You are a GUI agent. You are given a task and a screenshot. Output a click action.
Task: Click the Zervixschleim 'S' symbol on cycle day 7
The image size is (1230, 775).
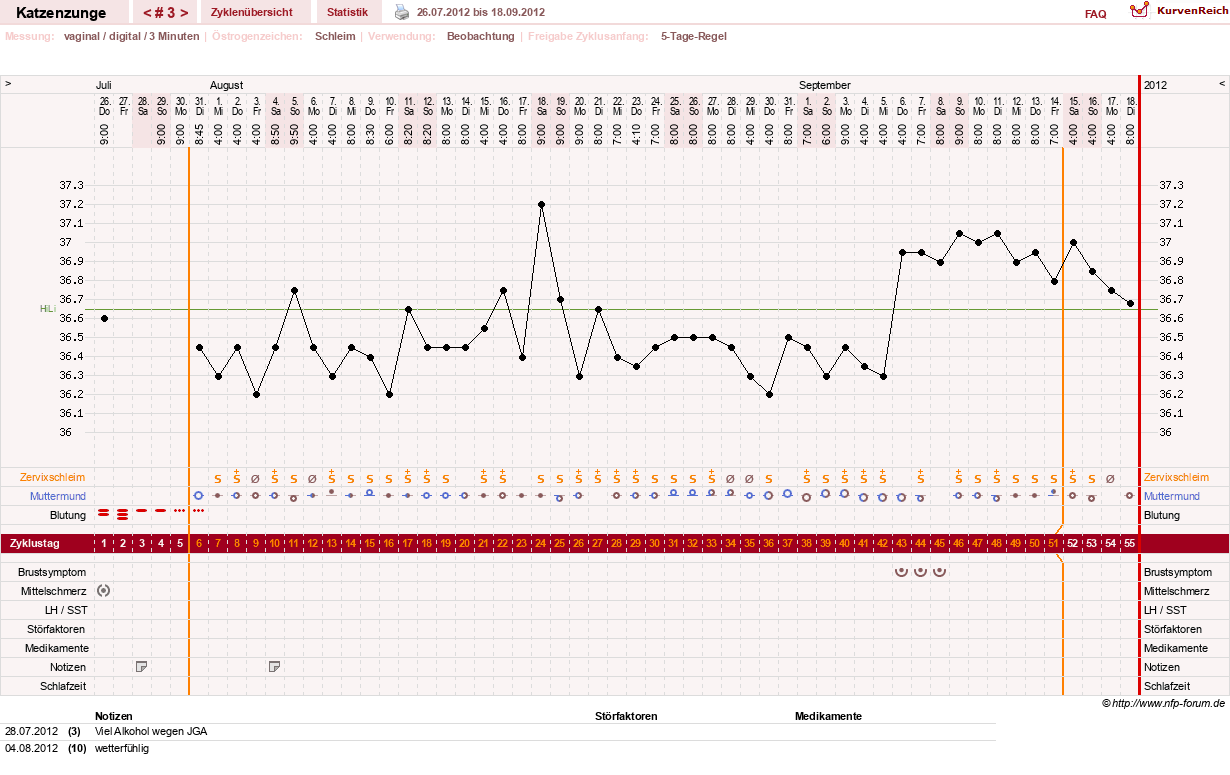point(218,478)
